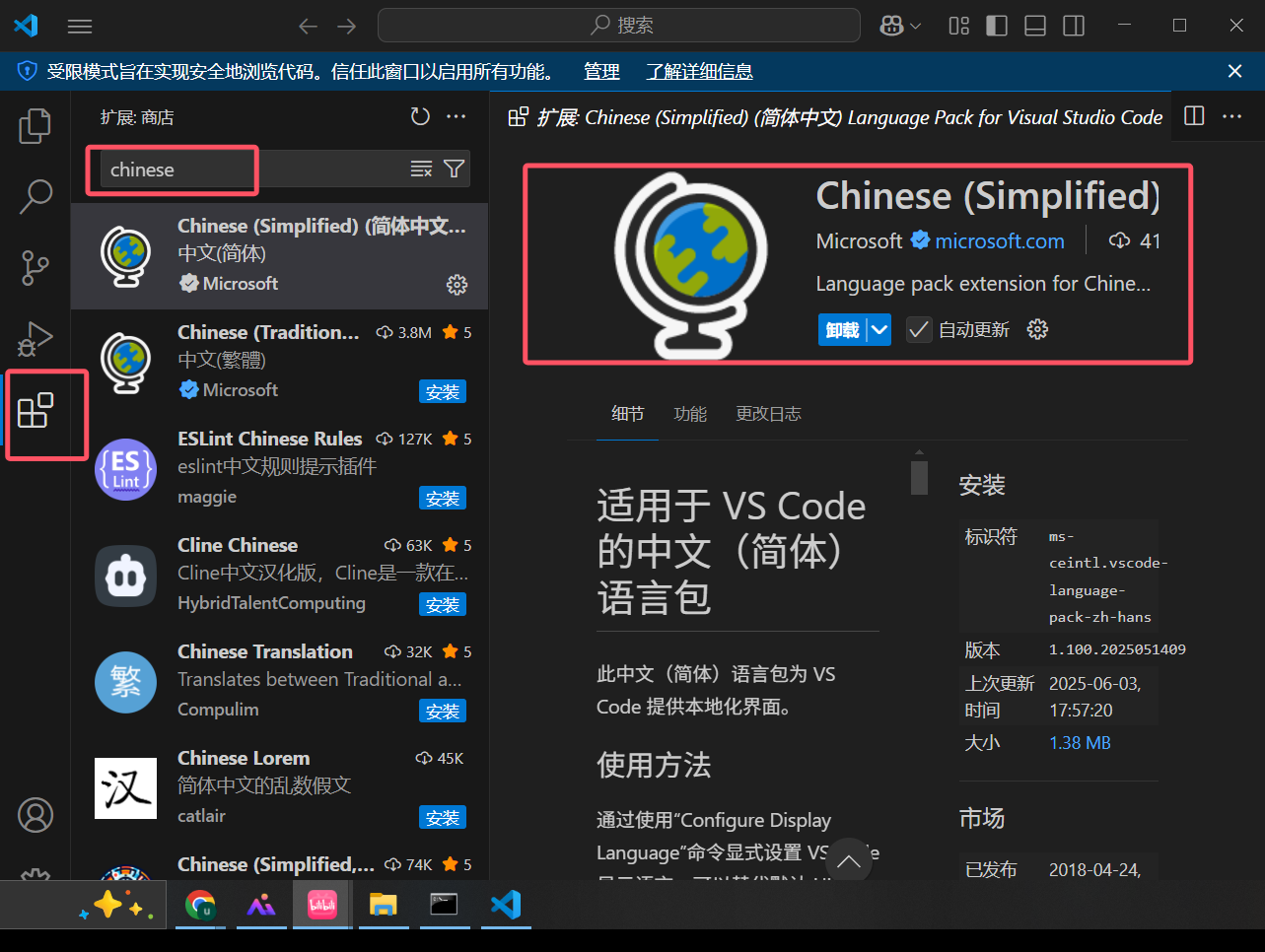Click the top search command center box
Viewport: 1265px width, 952px height.
(x=619, y=26)
